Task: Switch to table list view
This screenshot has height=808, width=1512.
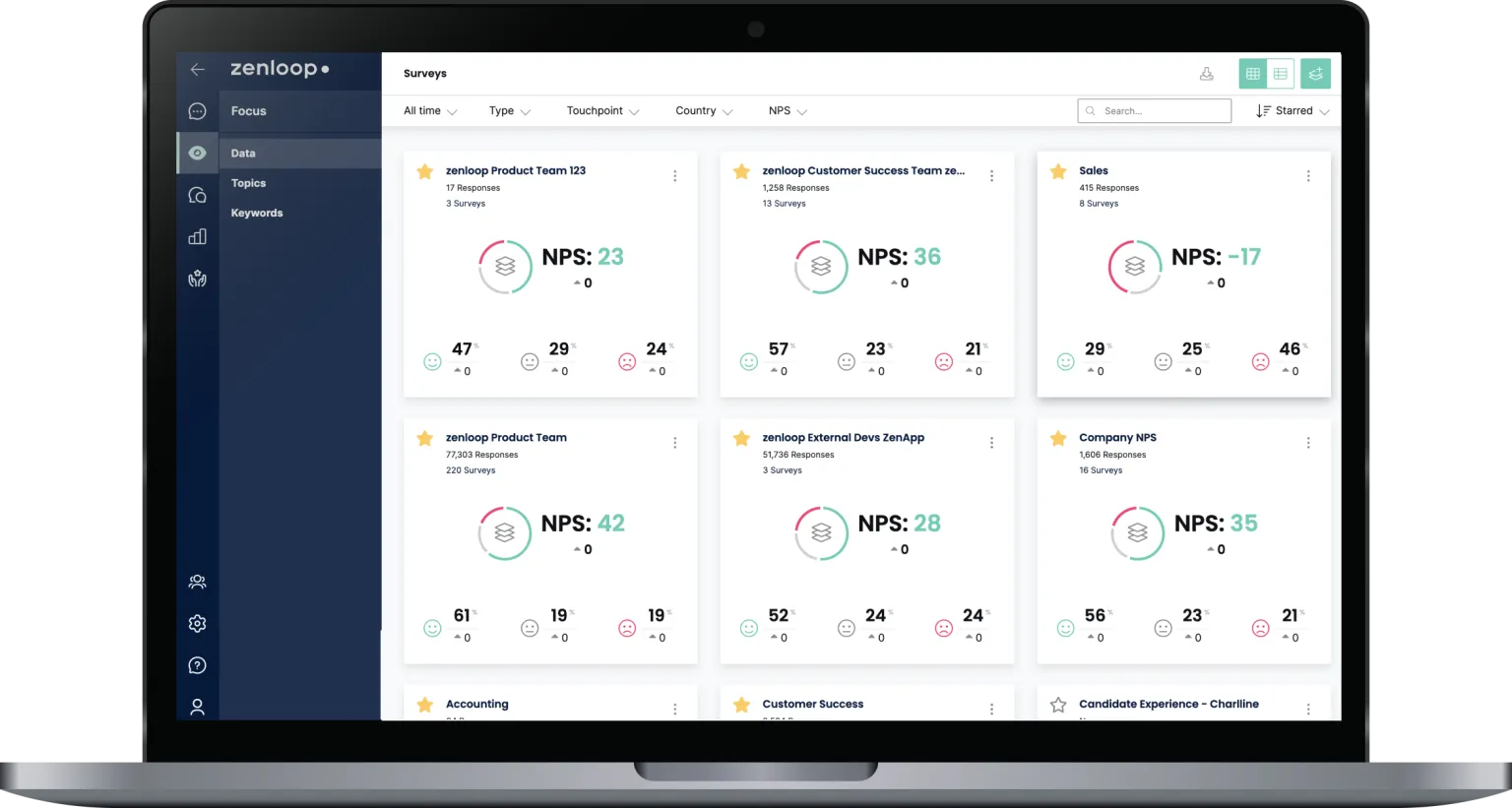Action: tap(1280, 74)
